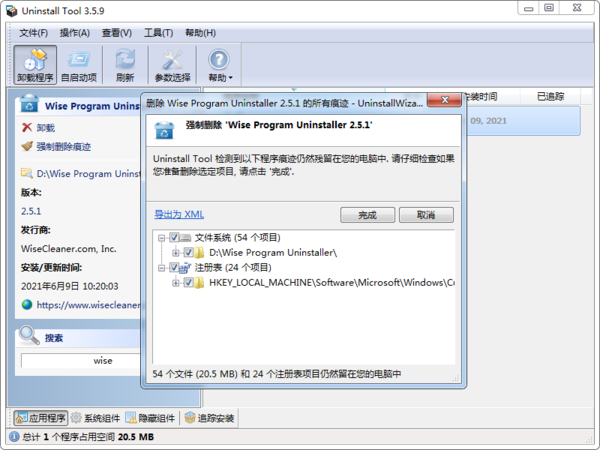Click the red X 卸载 icon
Image resolution: width=600 pixels, height=450 pixels.
click(x=27, y=127)
